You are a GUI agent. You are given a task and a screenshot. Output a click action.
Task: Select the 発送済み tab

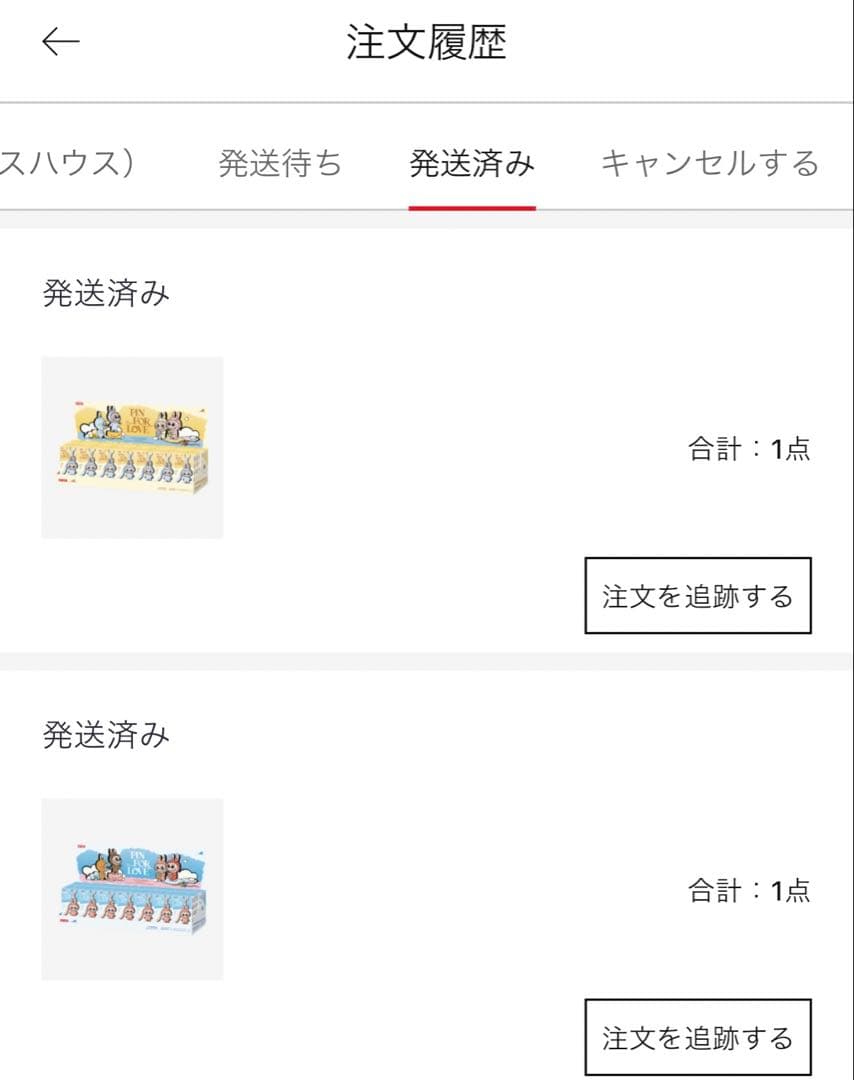(x=472, y=163)
